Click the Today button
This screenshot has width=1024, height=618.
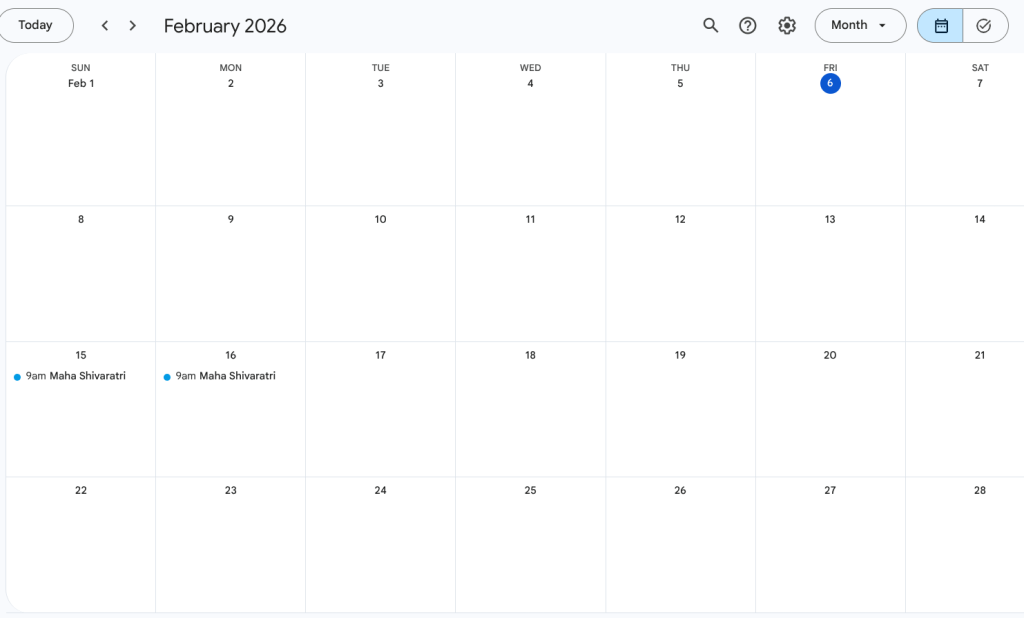tap(36, 26)
